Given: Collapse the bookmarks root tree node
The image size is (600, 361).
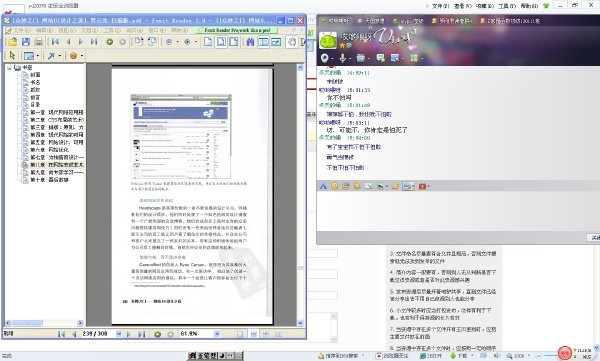Looking at the screenshot, I should coord(9,68).
